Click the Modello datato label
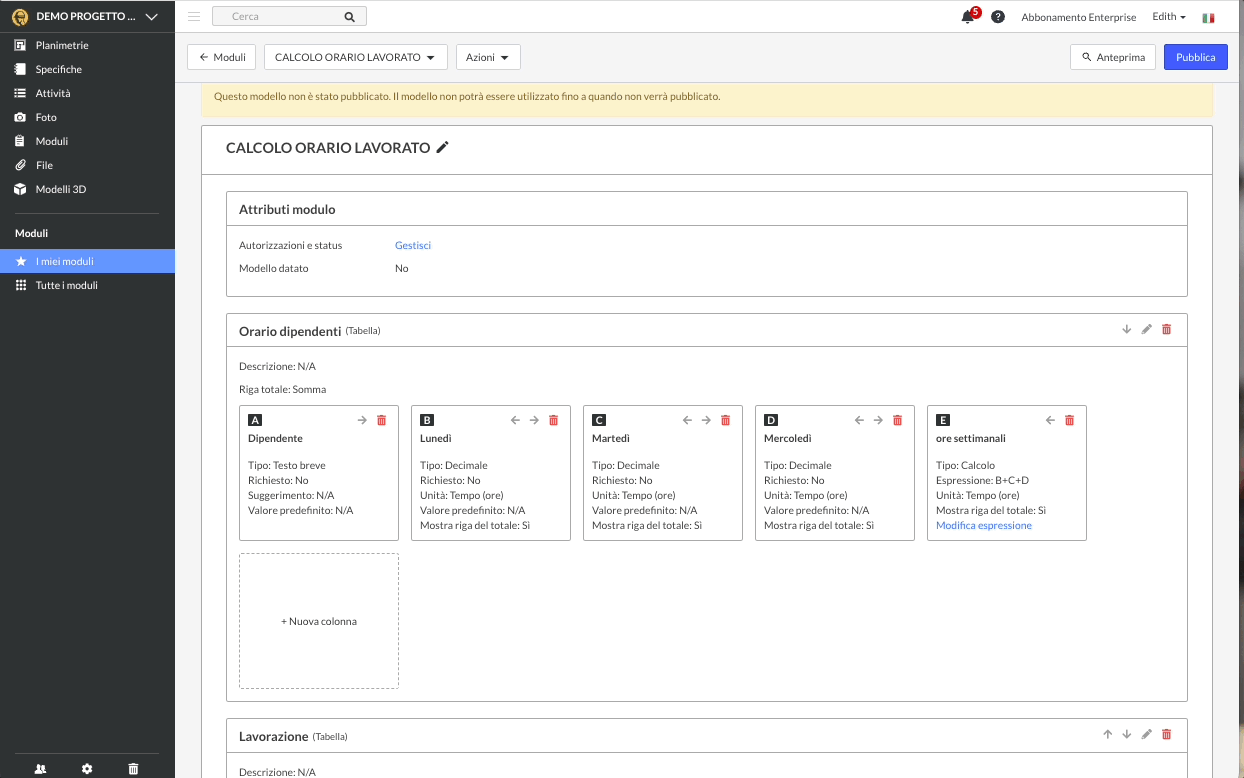Image resolution: width=1244 pixels, height=778 pixels. (274, 268)
